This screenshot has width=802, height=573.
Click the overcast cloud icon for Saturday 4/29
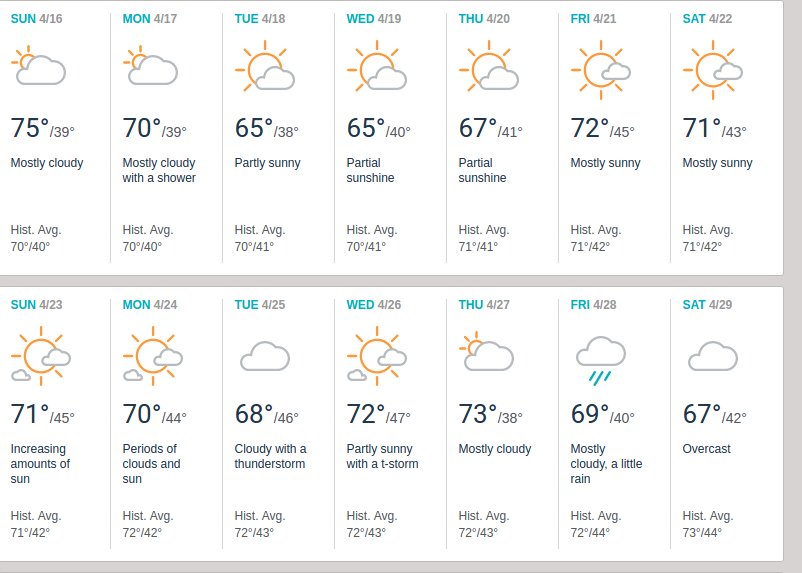[713, 355]
